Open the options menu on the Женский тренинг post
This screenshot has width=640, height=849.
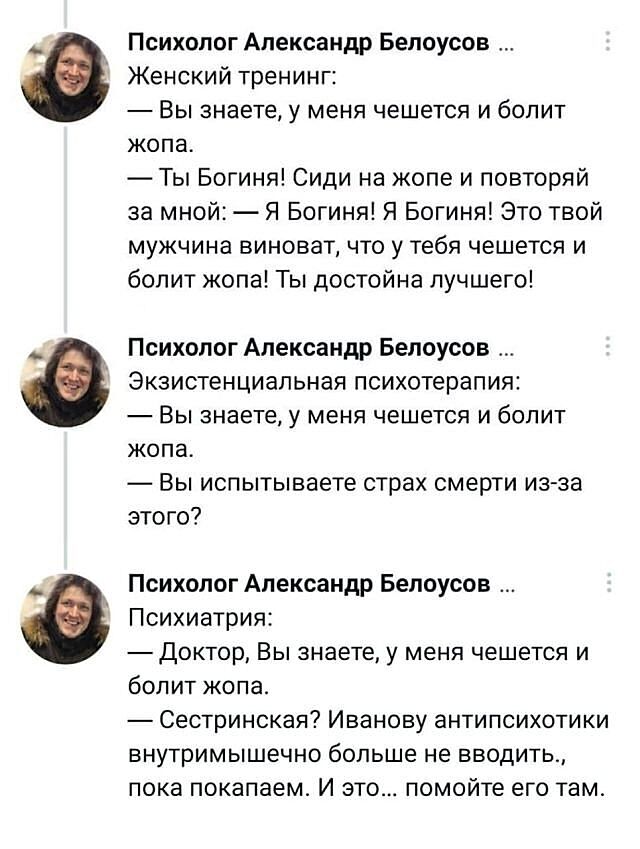coord(609,42)
